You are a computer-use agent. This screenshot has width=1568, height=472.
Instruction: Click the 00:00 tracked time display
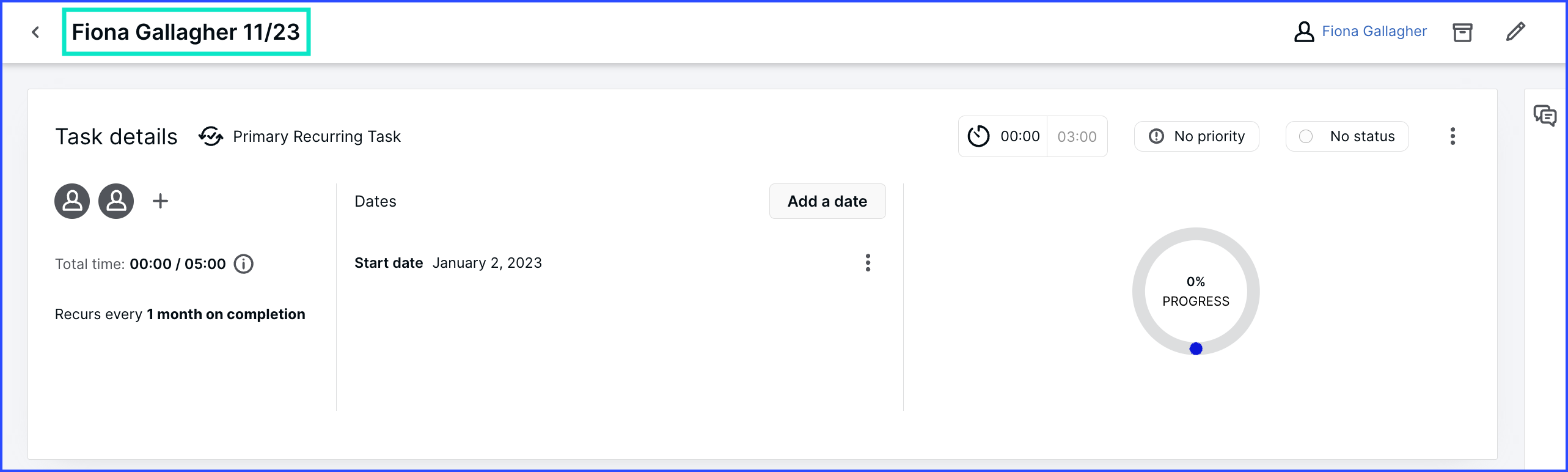1020,136
